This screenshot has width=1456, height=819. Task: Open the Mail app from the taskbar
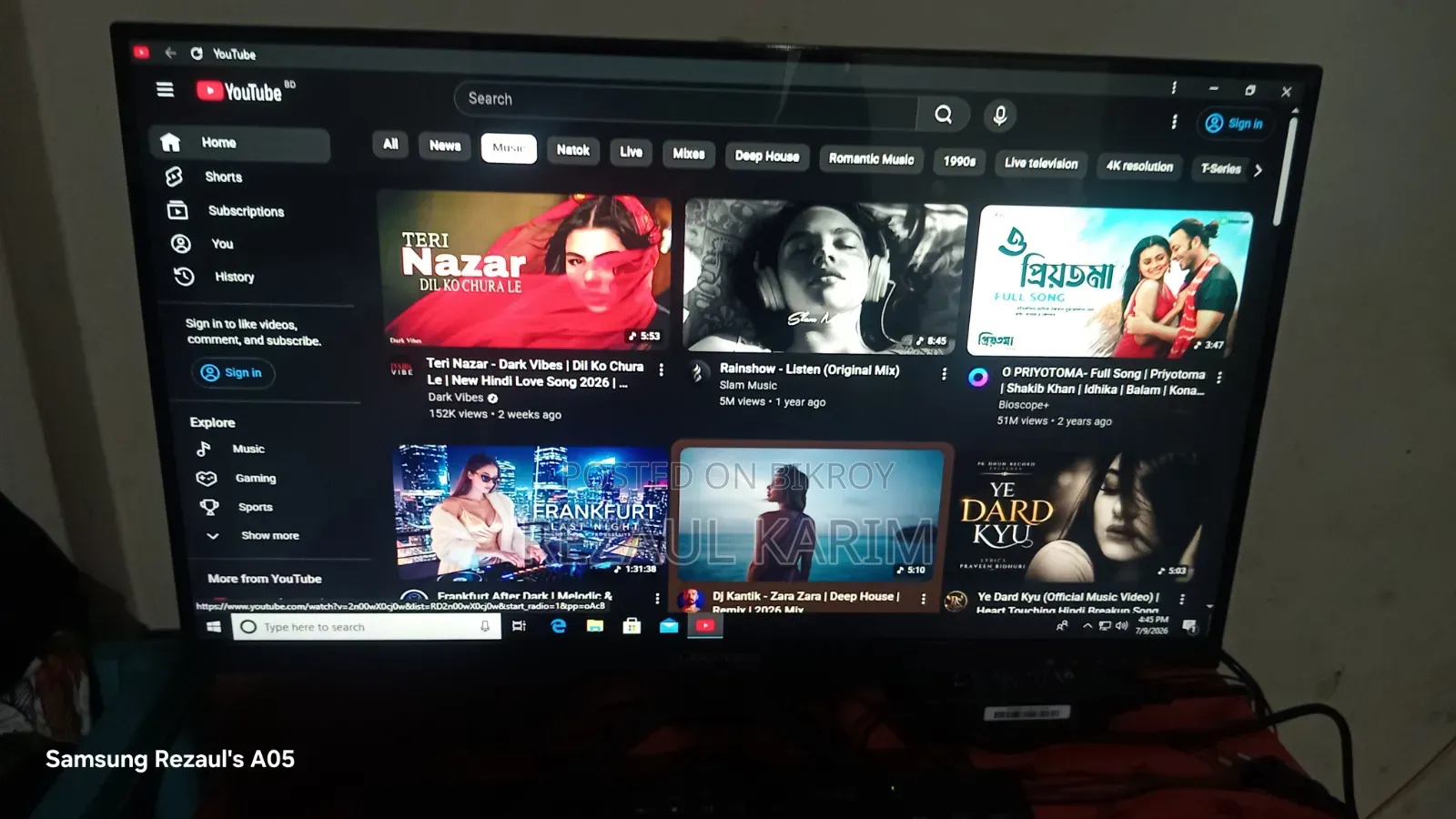point(669,626)
